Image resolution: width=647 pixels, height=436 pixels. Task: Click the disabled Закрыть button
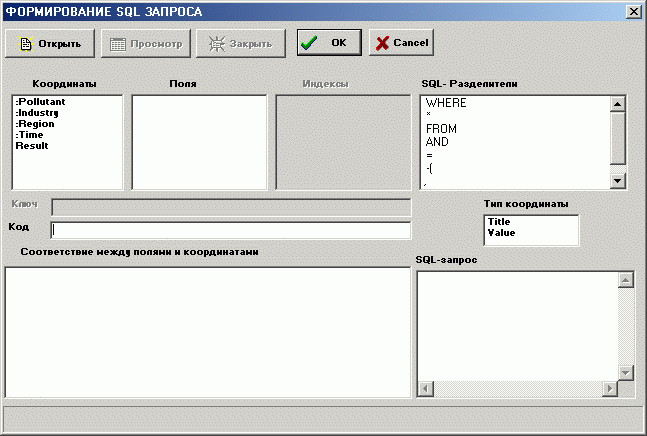coord(241,43)
